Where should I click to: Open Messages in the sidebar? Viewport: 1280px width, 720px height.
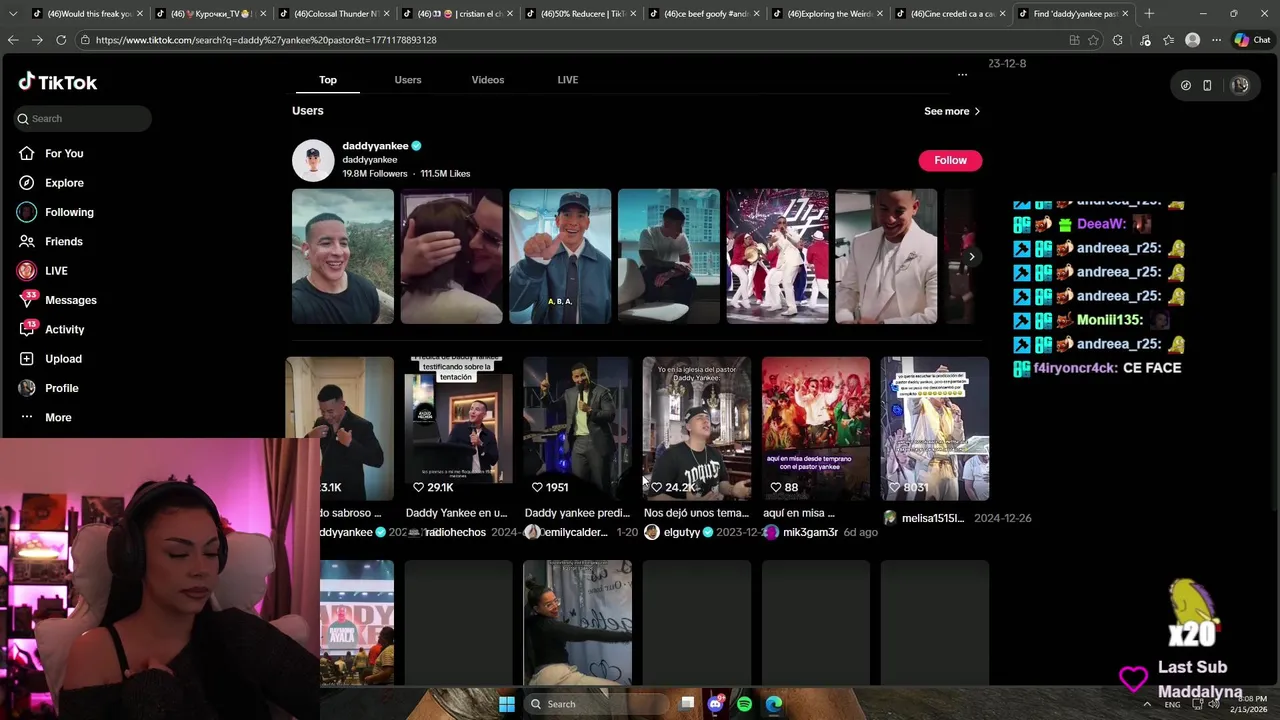[70, 300]
